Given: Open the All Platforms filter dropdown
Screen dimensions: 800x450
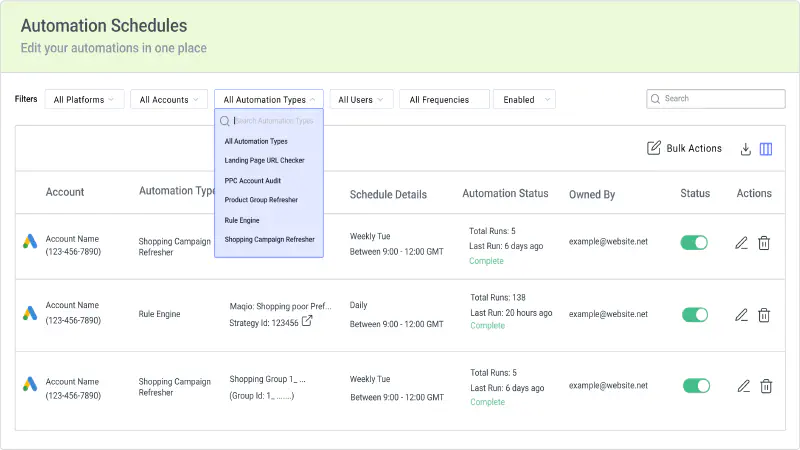Looking at the screenshot, I should click(x=84, y=99).
